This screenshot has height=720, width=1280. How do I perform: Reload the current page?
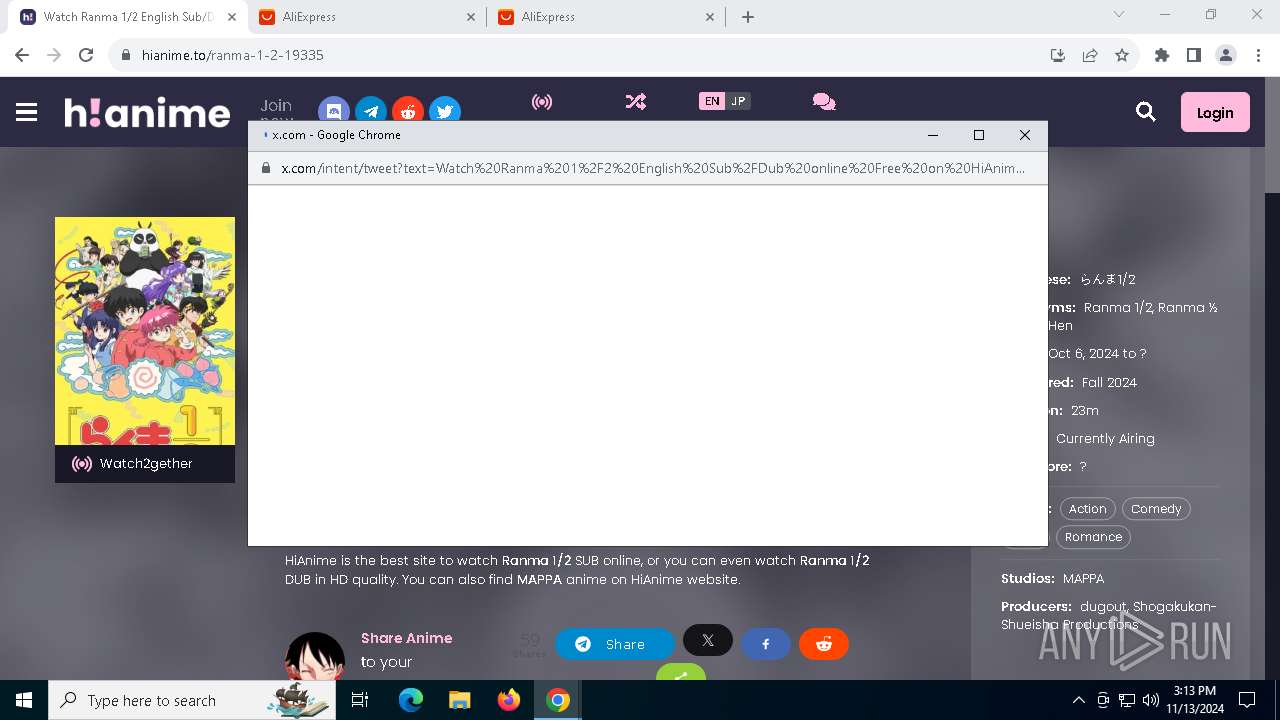click(x=86, y=55)
